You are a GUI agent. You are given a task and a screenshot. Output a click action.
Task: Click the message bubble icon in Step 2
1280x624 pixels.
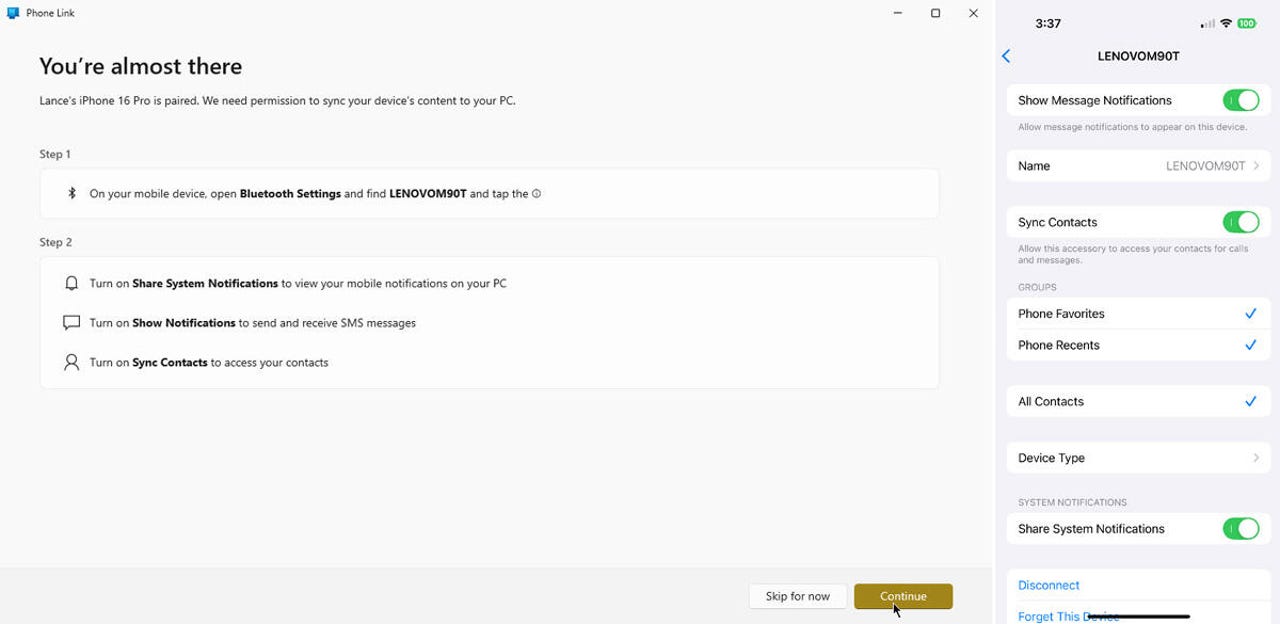point(71,323)
